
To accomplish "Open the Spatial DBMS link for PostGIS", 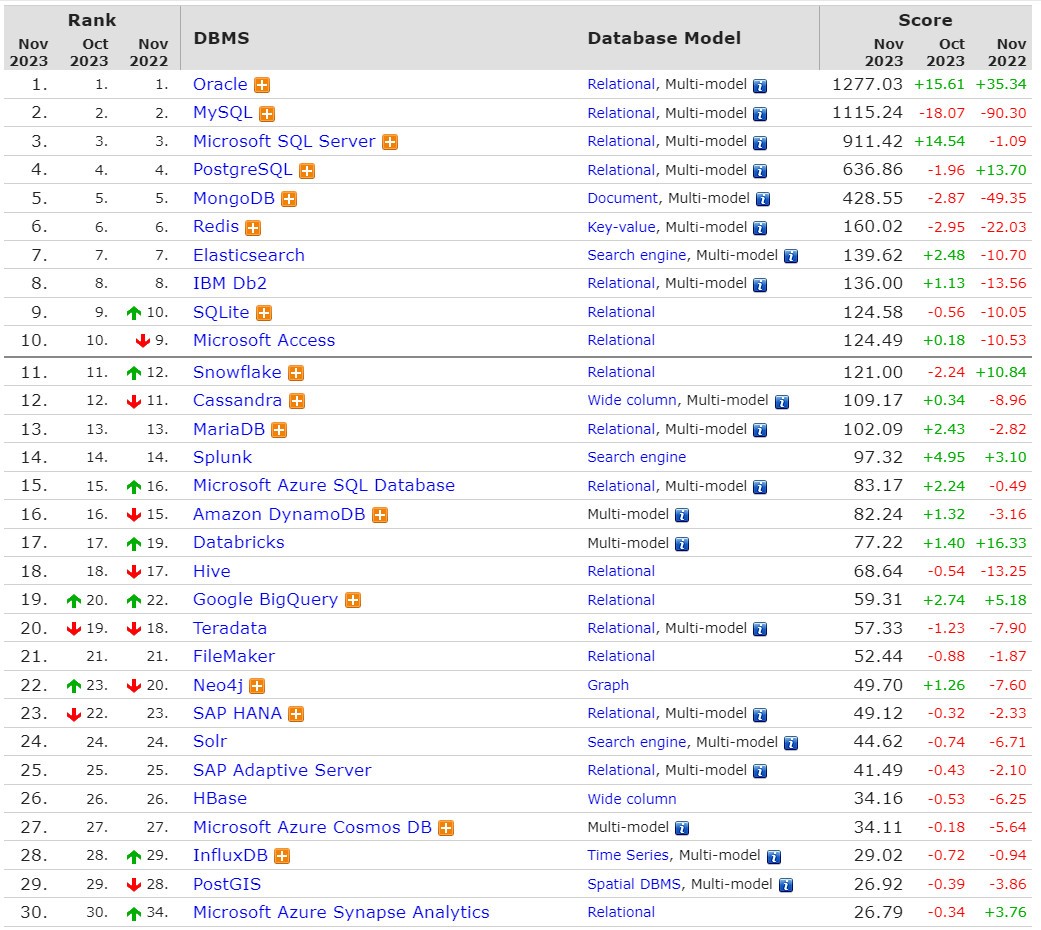I will tap(634, 884).
